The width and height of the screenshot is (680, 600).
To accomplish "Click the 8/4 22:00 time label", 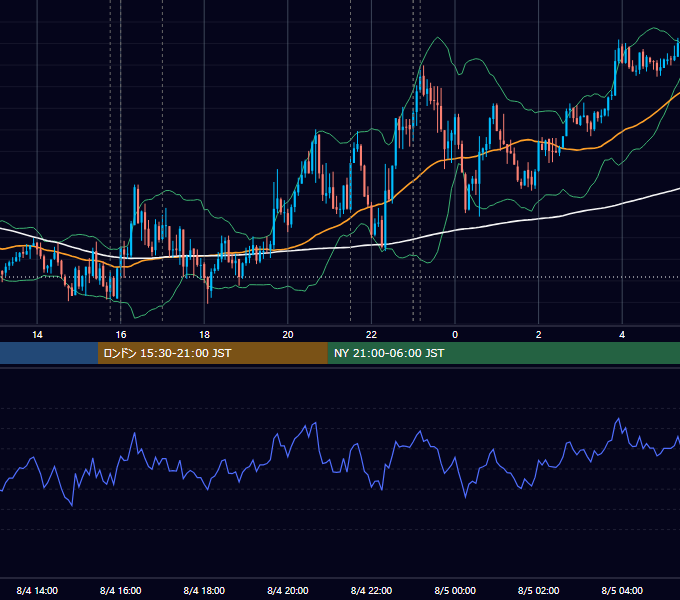I will [371, 591].
